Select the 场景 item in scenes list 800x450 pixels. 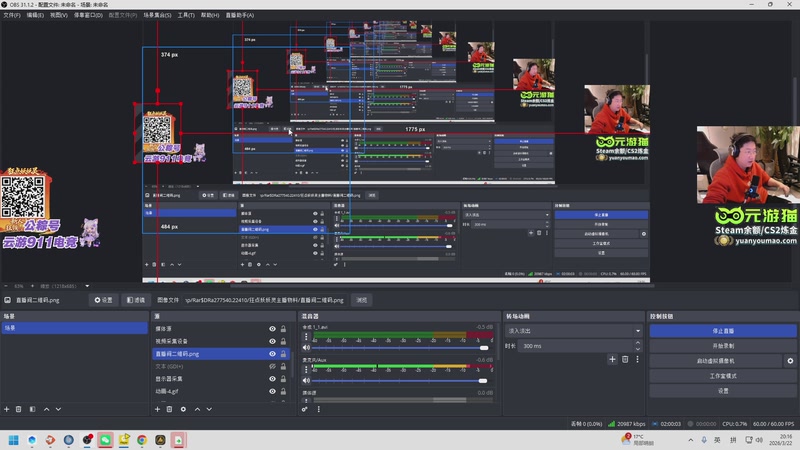[74, 328]
